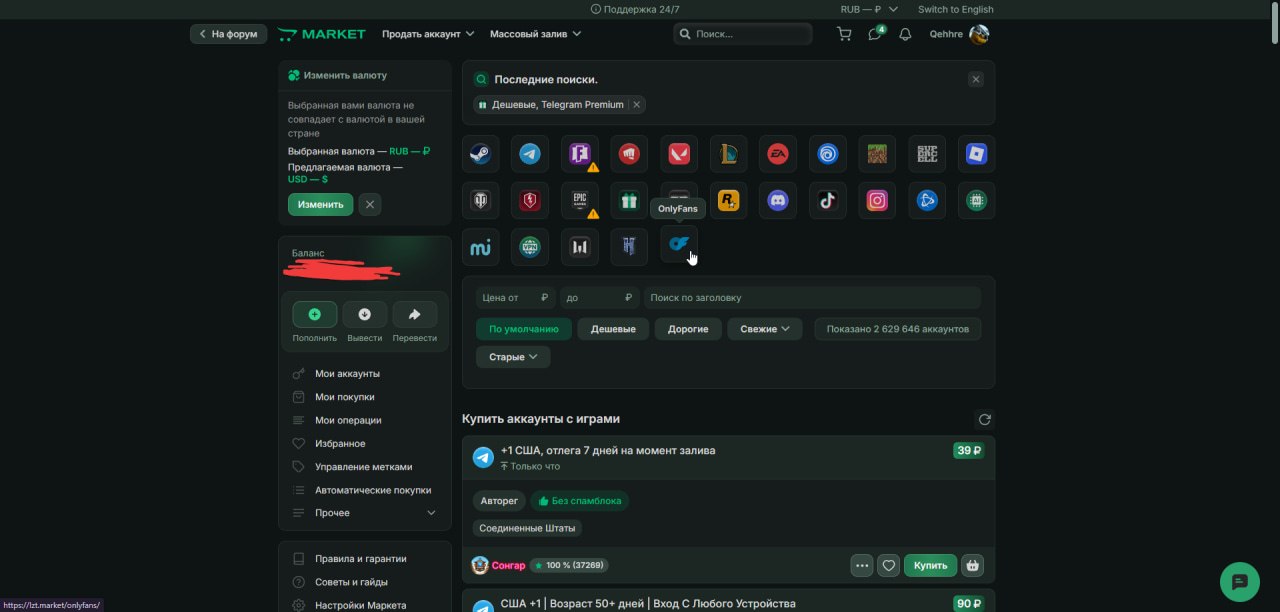This screenshot has height=612, width=1280.
Task: Open the Discord accounts category
Action: click(778, 201)
